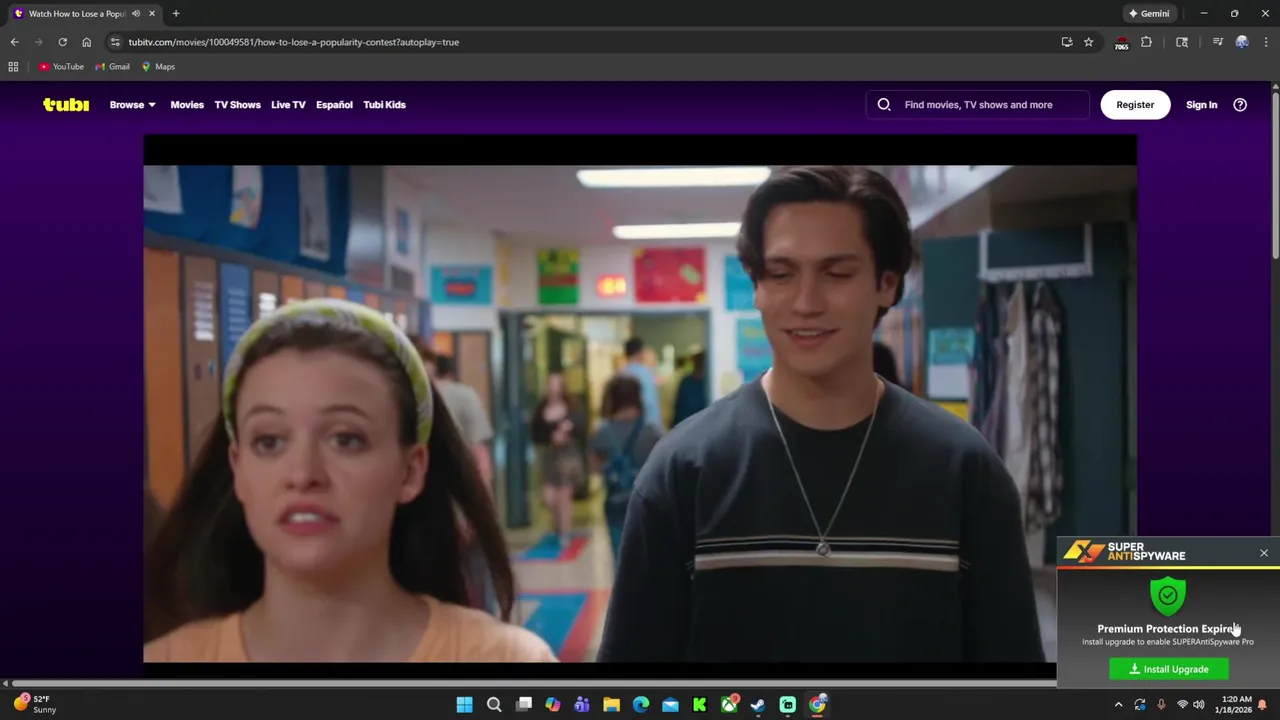This screenshot has height=720, width=1280.
Task: Bookmark this tab with the star
Action: [x=1088, y=42]
